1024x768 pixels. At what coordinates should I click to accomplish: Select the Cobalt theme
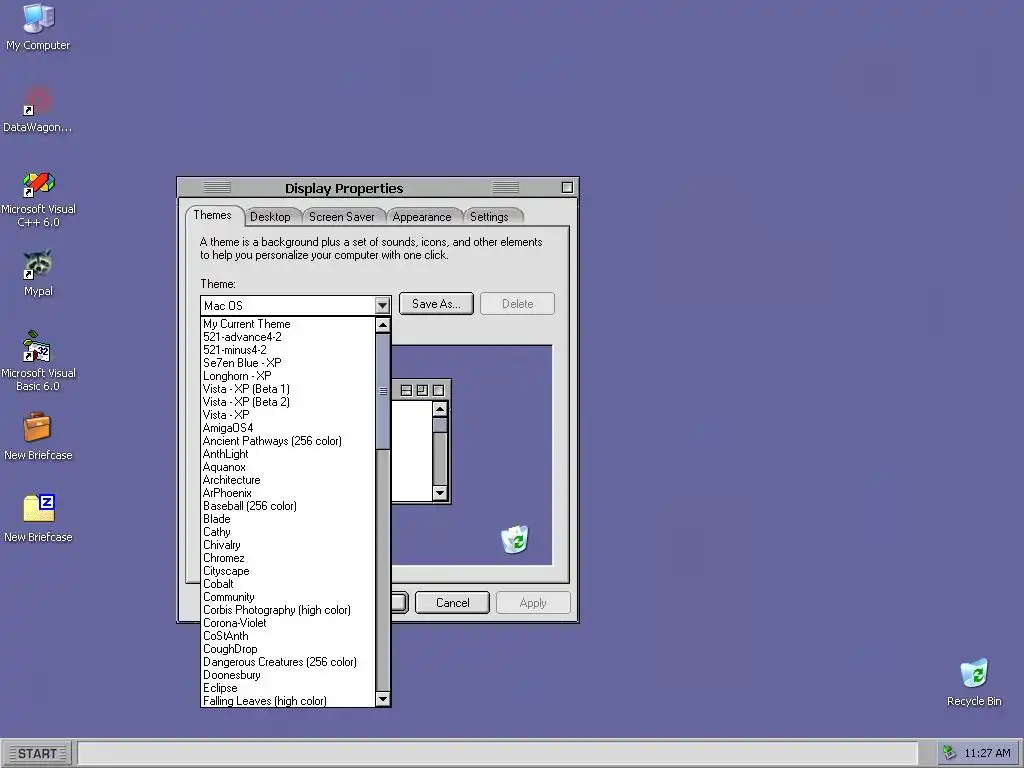[288, 584]
